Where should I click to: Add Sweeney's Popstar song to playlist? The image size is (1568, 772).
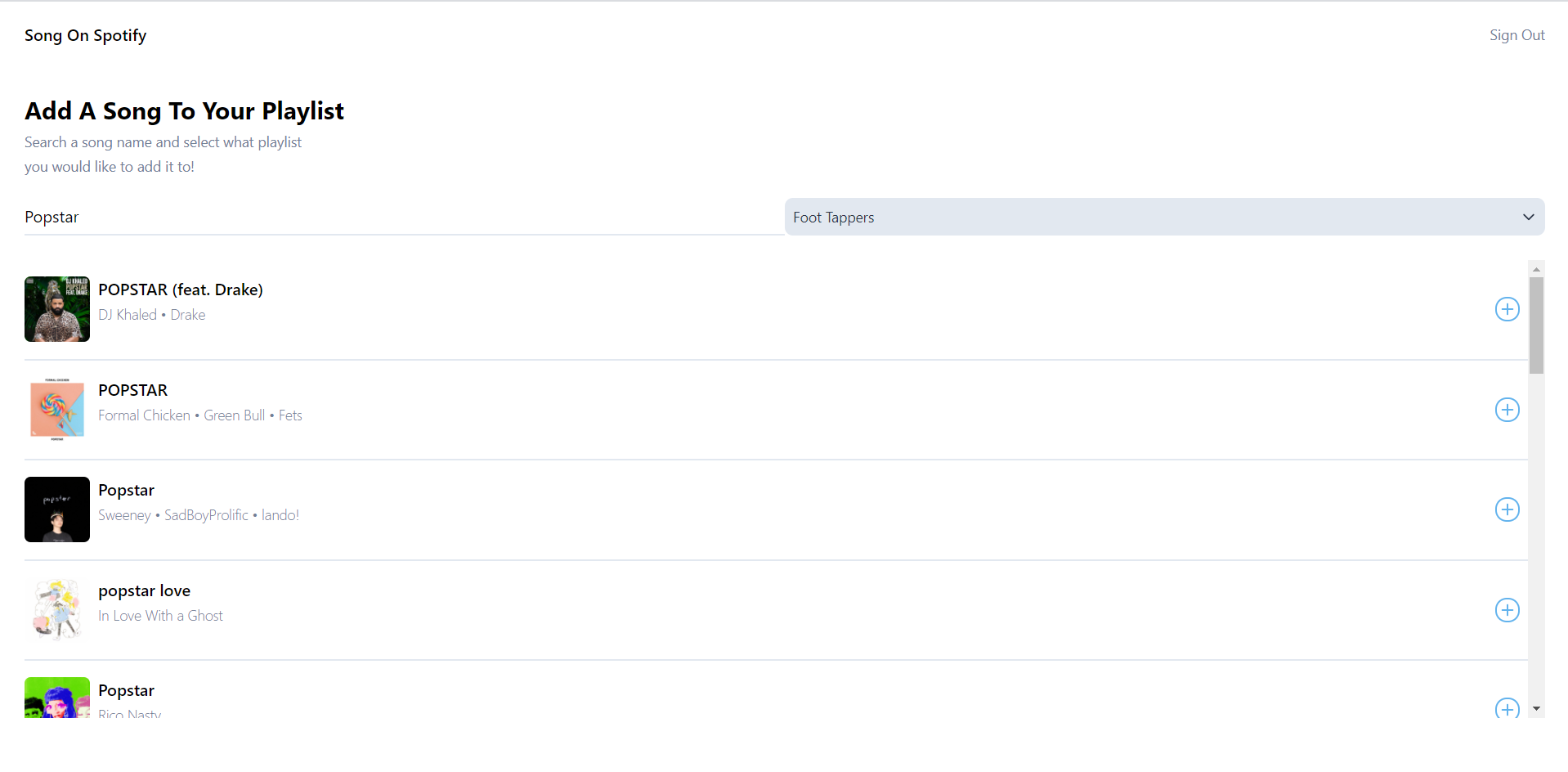(1507, 509)
